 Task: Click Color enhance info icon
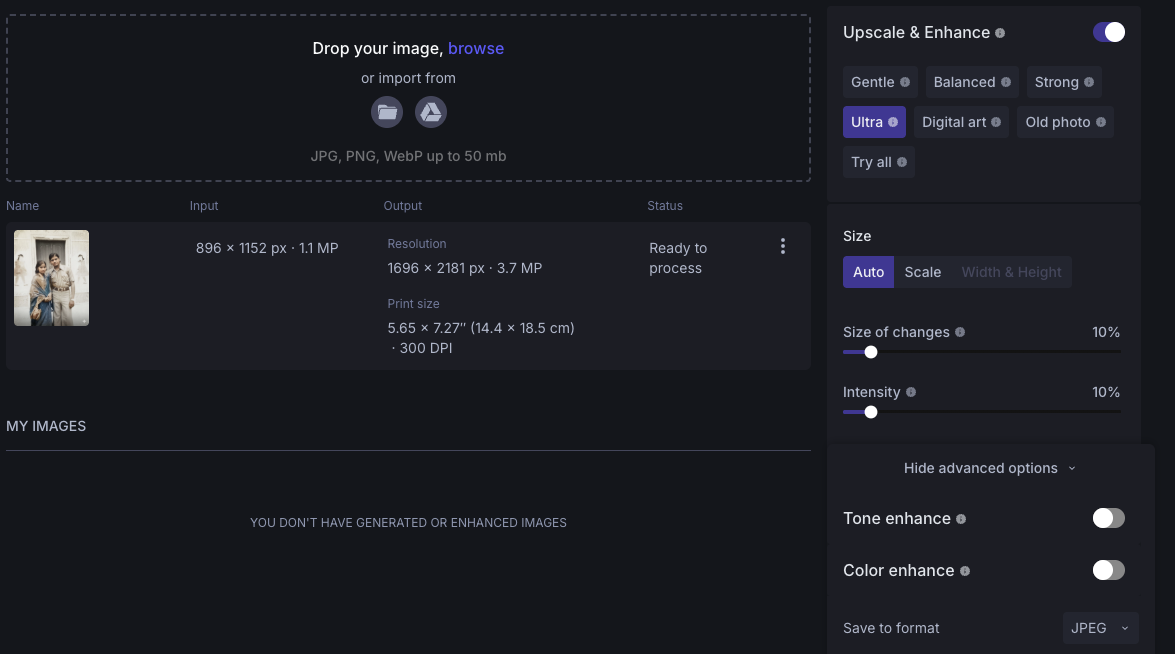965,571
